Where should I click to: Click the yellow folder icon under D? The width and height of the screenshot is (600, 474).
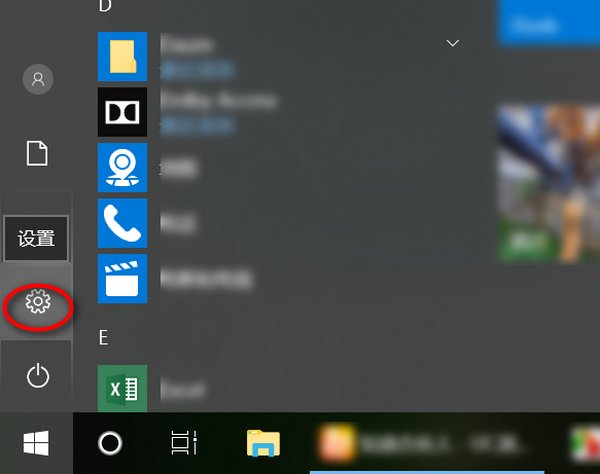pos(122,56)
